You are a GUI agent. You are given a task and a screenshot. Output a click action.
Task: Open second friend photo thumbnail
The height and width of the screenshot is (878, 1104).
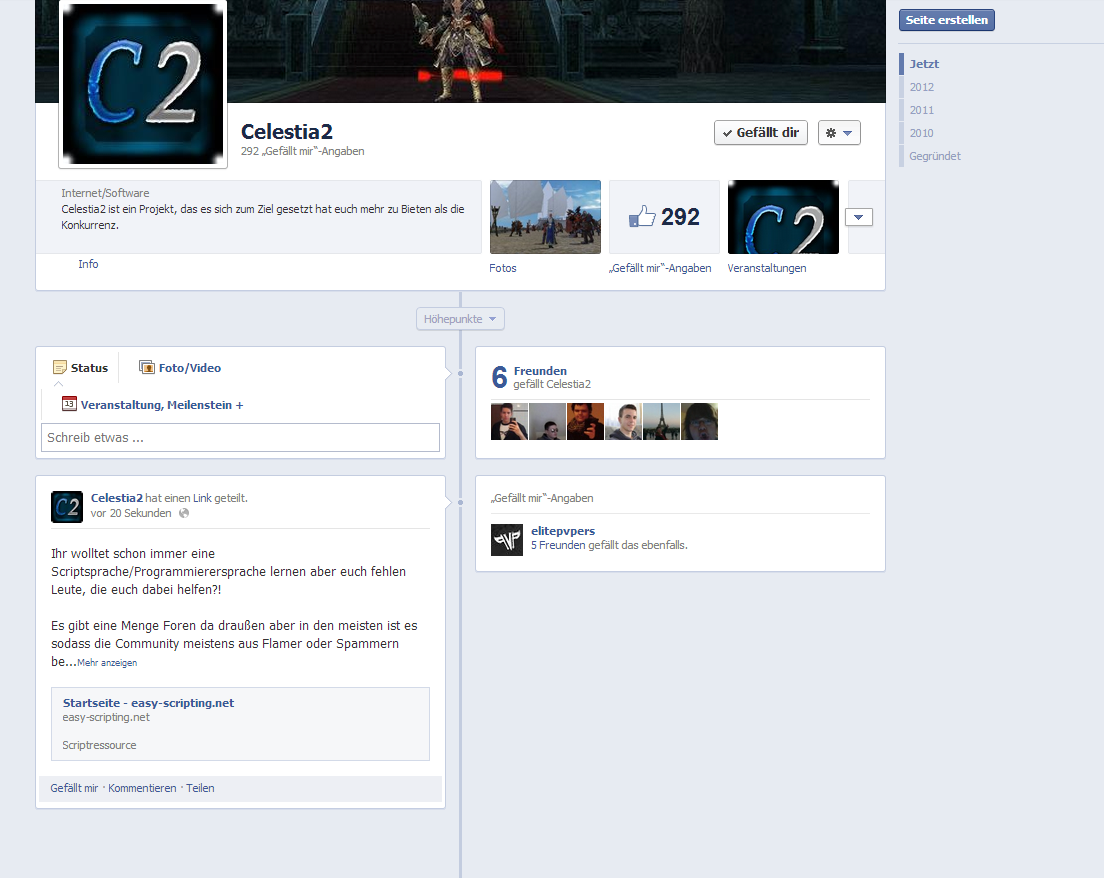(547, 421)
